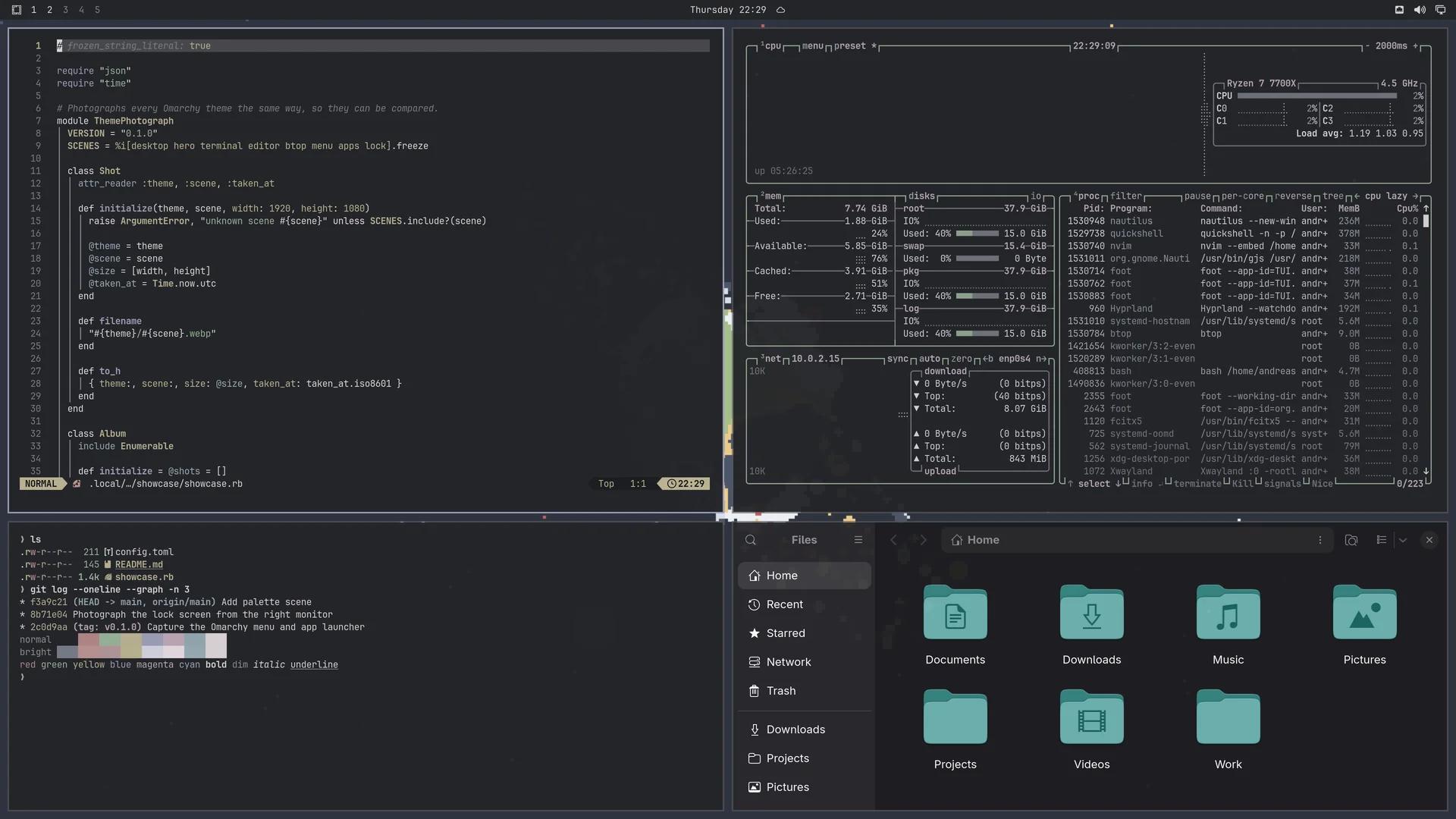Click the up arrow atop the btop process list
This screenshot has height=819, width=1456.
point(1426,209)
